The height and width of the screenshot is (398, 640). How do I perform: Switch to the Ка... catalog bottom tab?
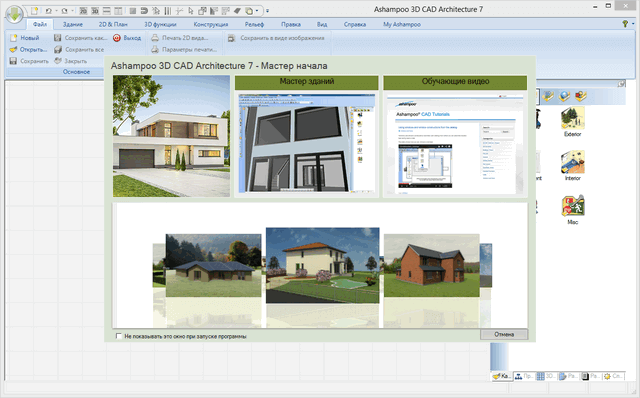tap(501, 376)
